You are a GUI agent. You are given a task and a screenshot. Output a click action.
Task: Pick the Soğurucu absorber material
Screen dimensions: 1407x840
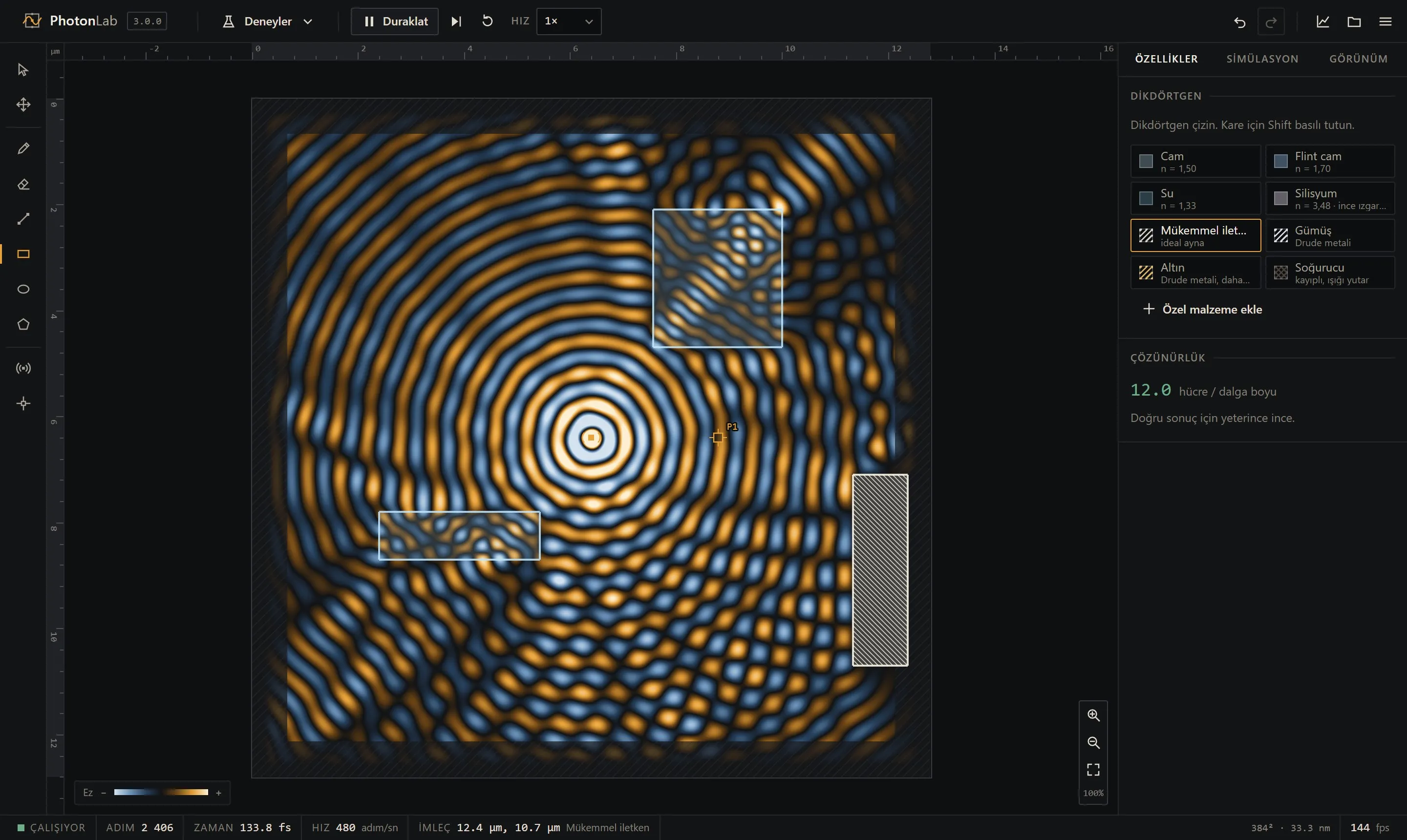[1330, 273]
